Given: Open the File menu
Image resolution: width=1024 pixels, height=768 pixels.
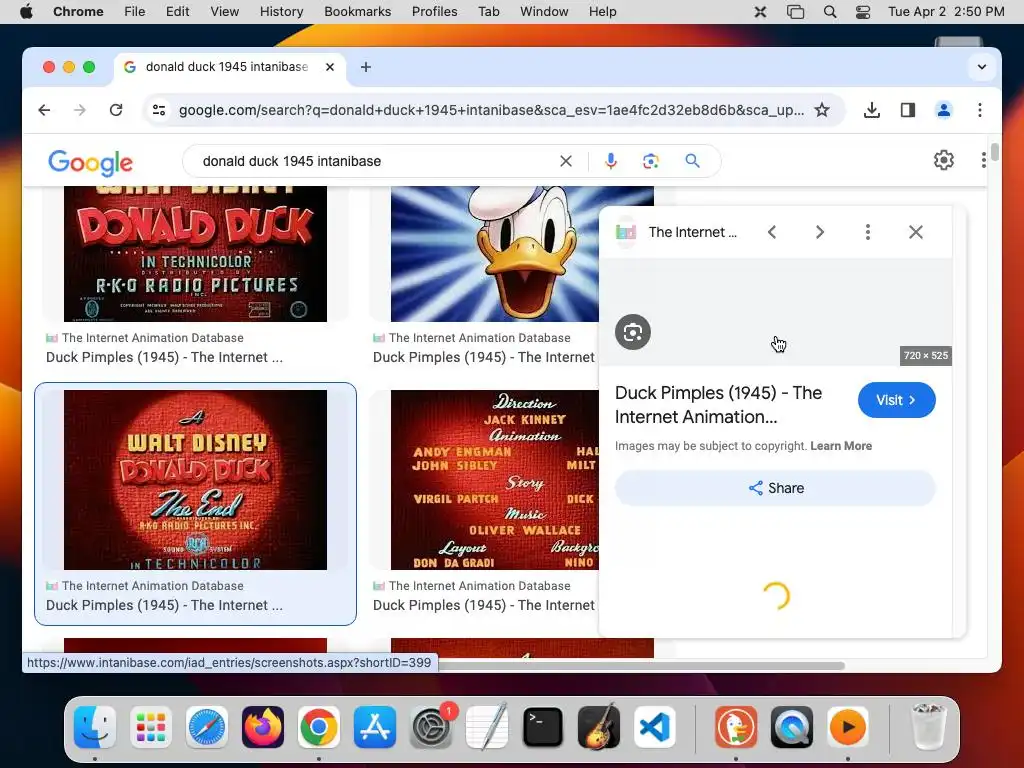Looking at the screenshot, I should pos(135,12).
